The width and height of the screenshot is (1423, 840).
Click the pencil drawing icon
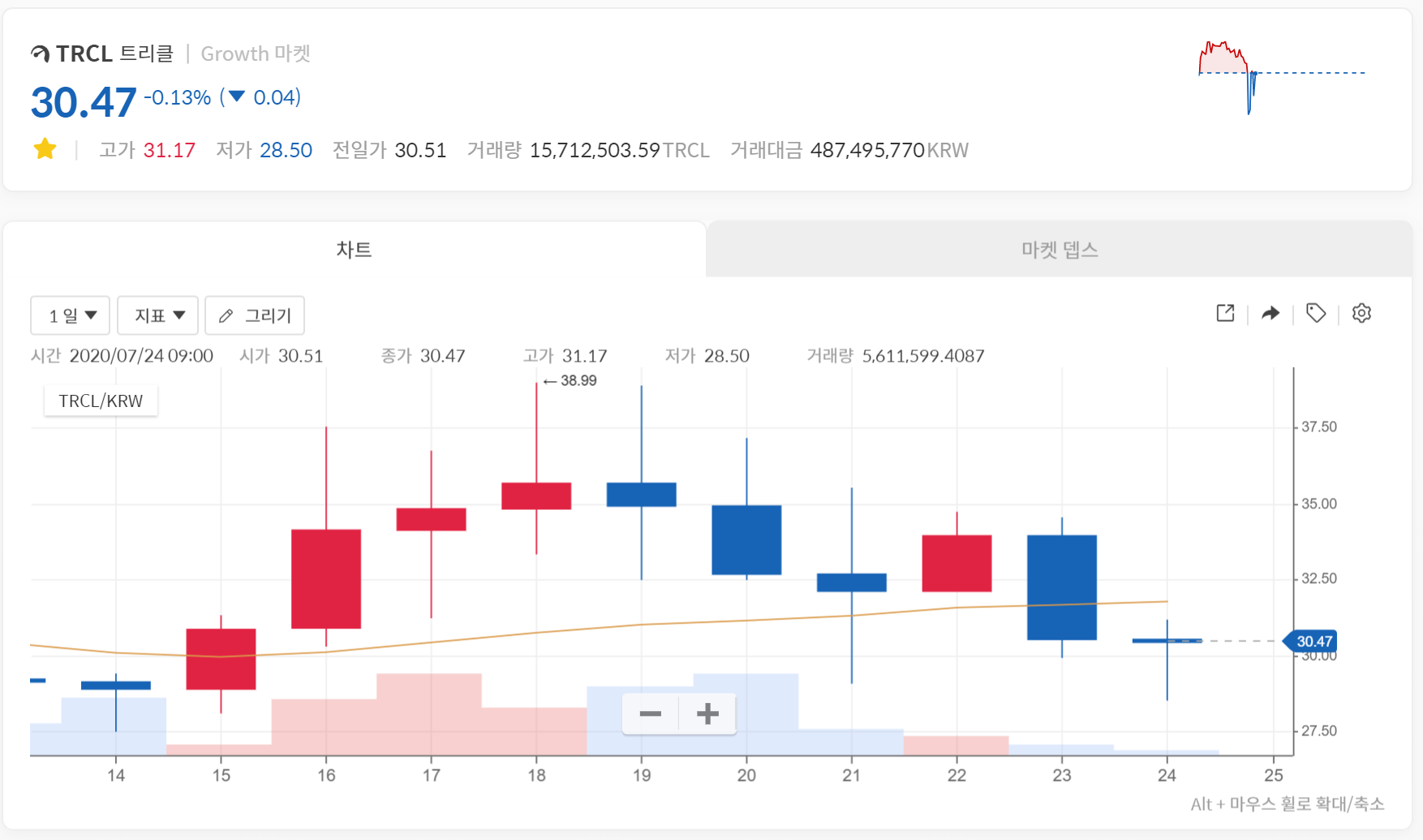(x=226, y=316)
